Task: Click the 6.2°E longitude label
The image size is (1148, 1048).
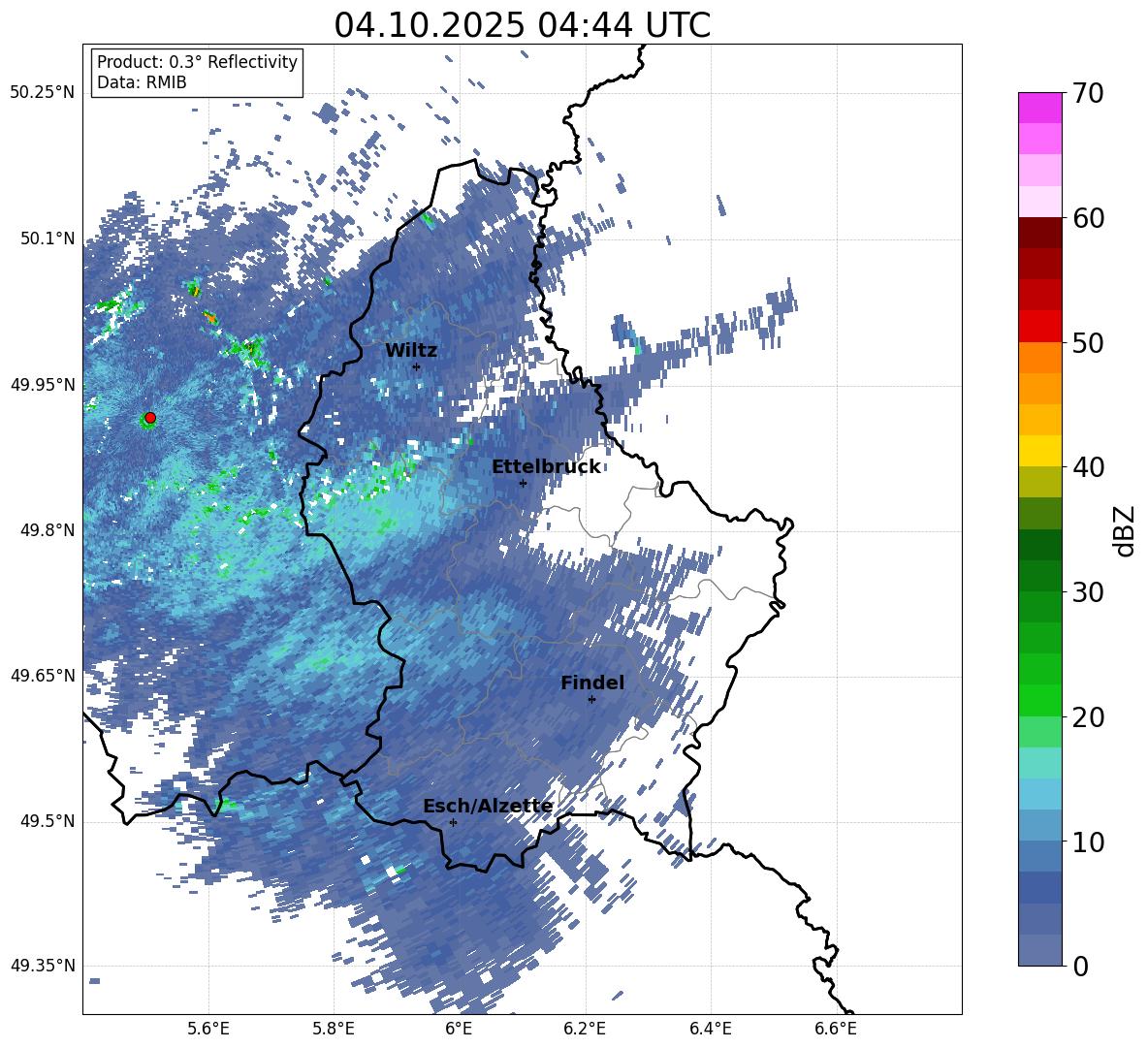Action: pos(585,1029)
